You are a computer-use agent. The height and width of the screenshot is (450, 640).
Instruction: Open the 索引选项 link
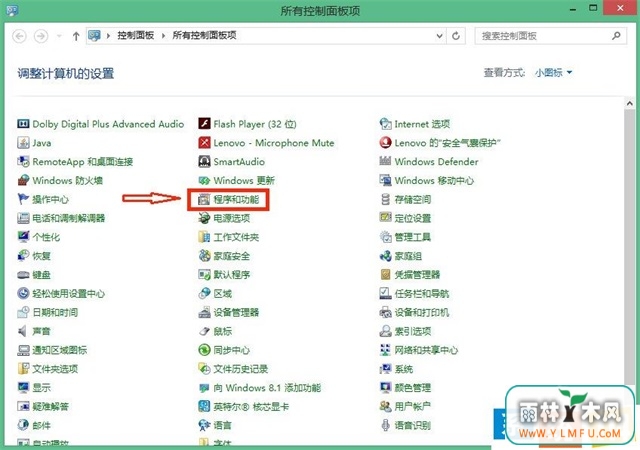point(413,331)
